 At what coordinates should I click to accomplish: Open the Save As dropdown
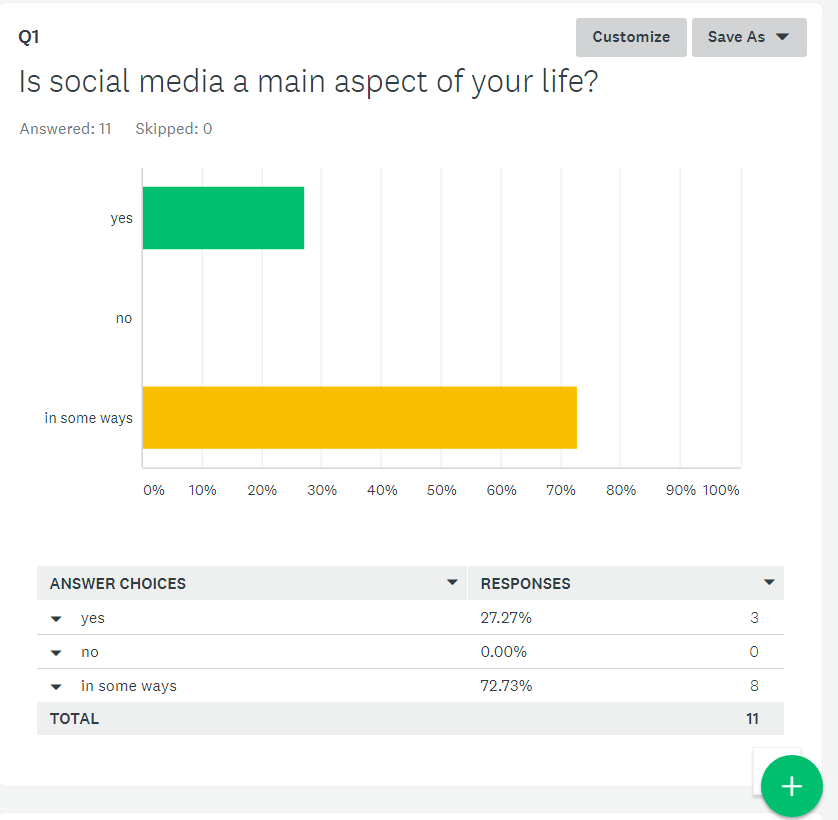(748, 37)
